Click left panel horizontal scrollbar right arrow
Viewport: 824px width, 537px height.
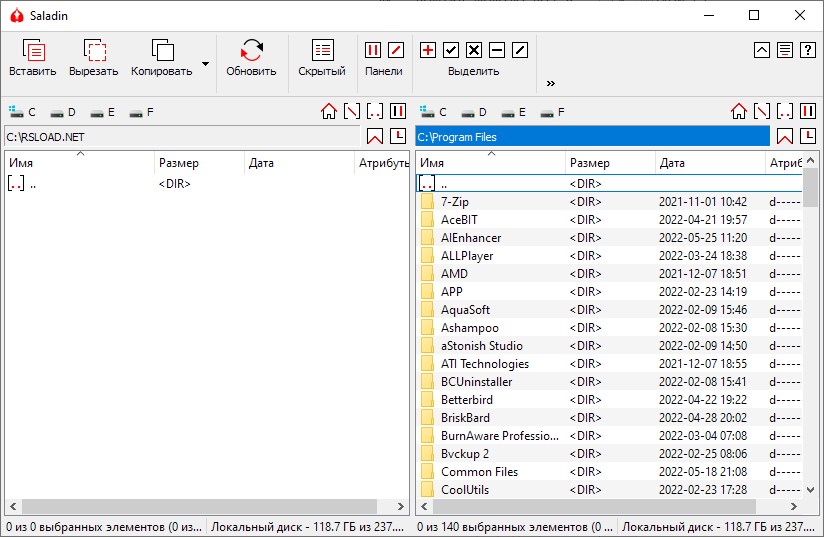click(401, 507)
